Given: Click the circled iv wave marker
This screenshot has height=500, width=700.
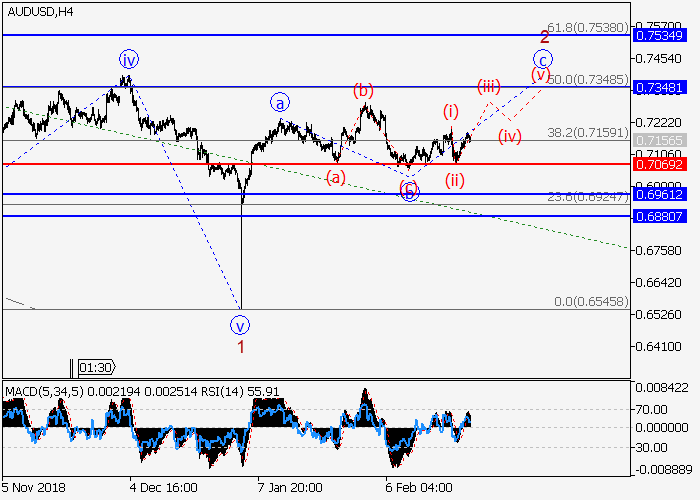Looking at the screenshot, I should 127,58.
